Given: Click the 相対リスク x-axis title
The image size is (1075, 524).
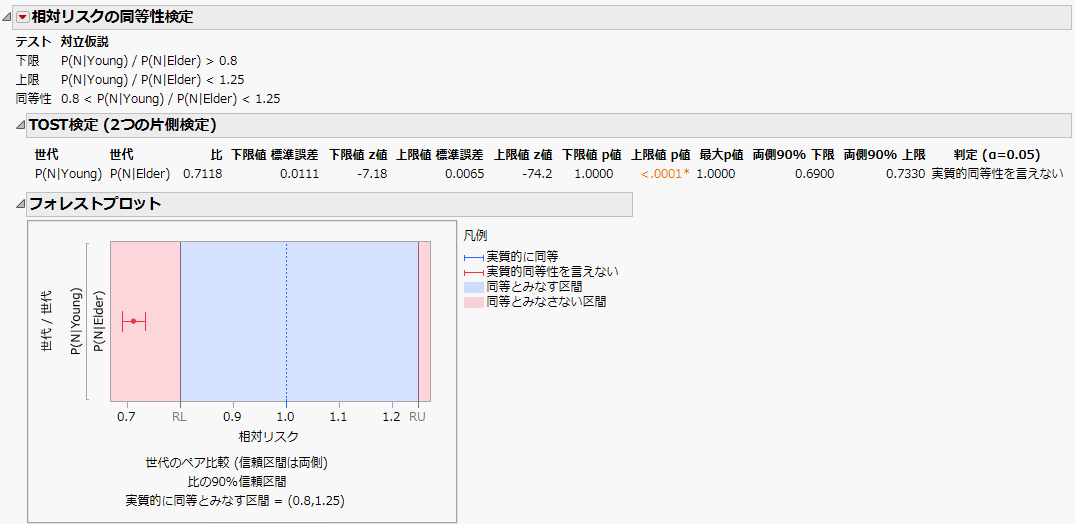Looking at the screenshot, I should 269,436.
